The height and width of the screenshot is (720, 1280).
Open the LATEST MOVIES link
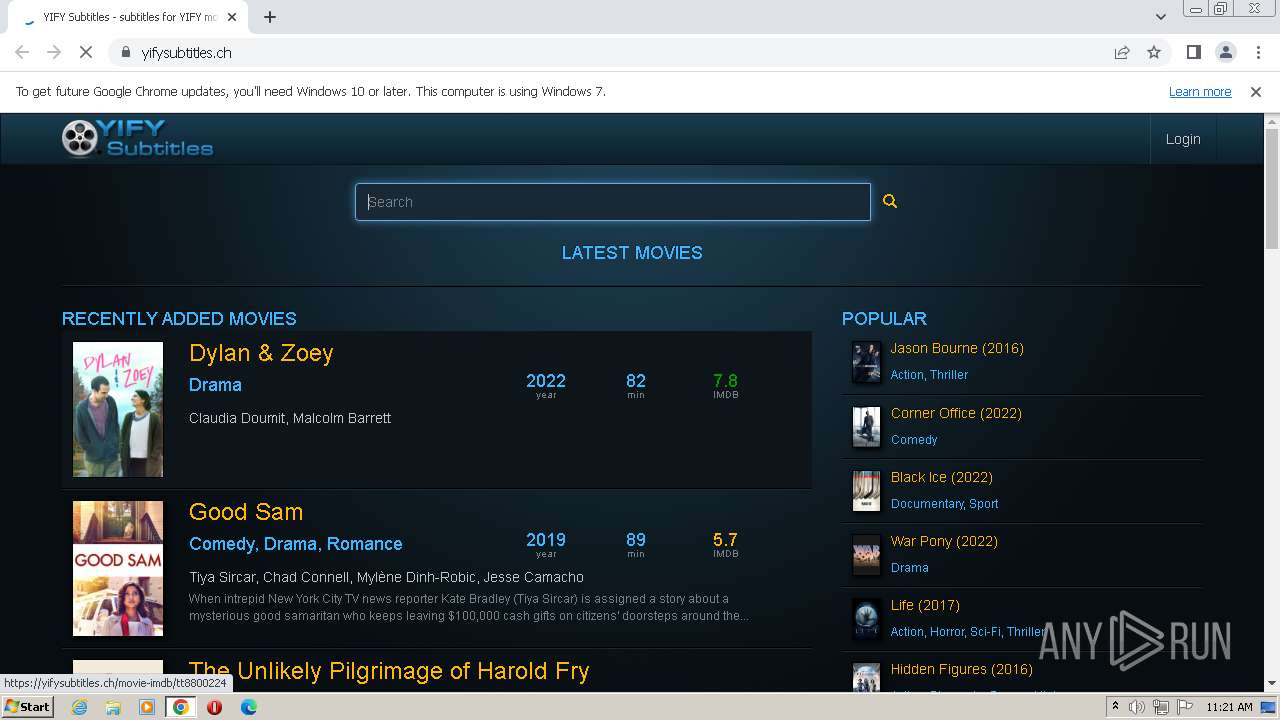632,253
